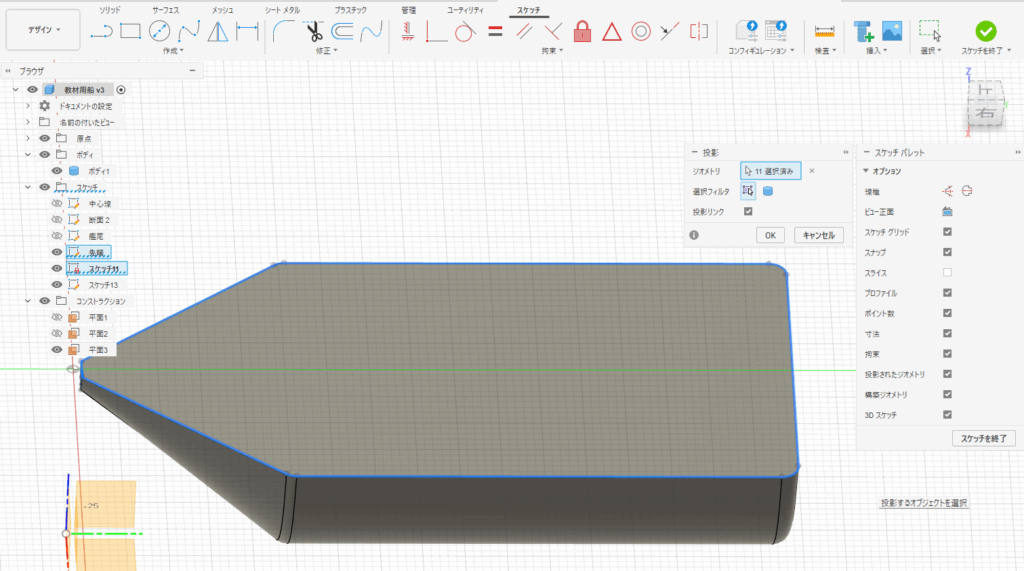The width and height of the screenshot is (1024, 571).
Task: Click the Line tool in toolbar
Action: pos(101,31)
